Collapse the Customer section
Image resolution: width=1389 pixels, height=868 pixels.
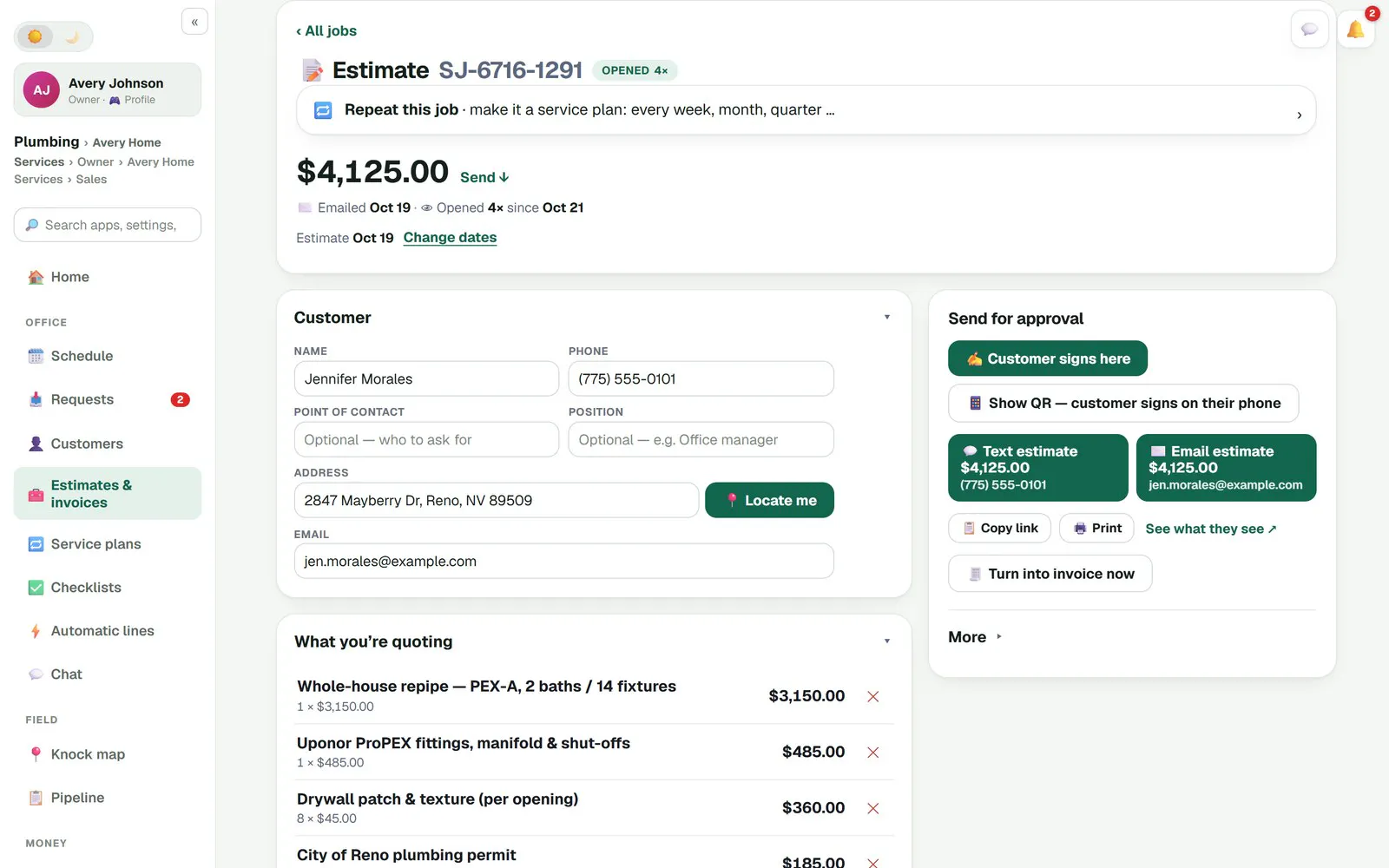coord(886,318)
